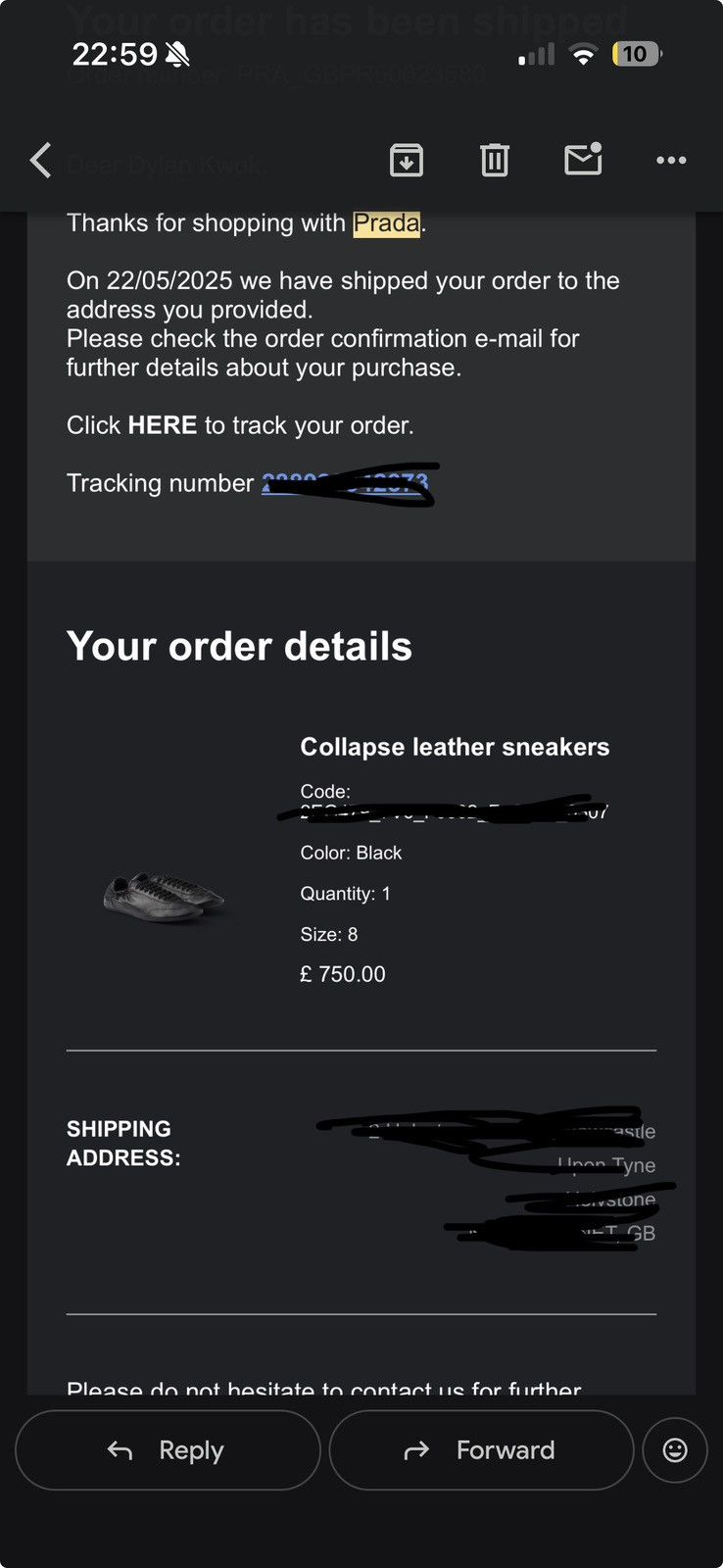The image size is (723, 1568).
Task: Delete the email using the trash icon
Action: [495, 160]
